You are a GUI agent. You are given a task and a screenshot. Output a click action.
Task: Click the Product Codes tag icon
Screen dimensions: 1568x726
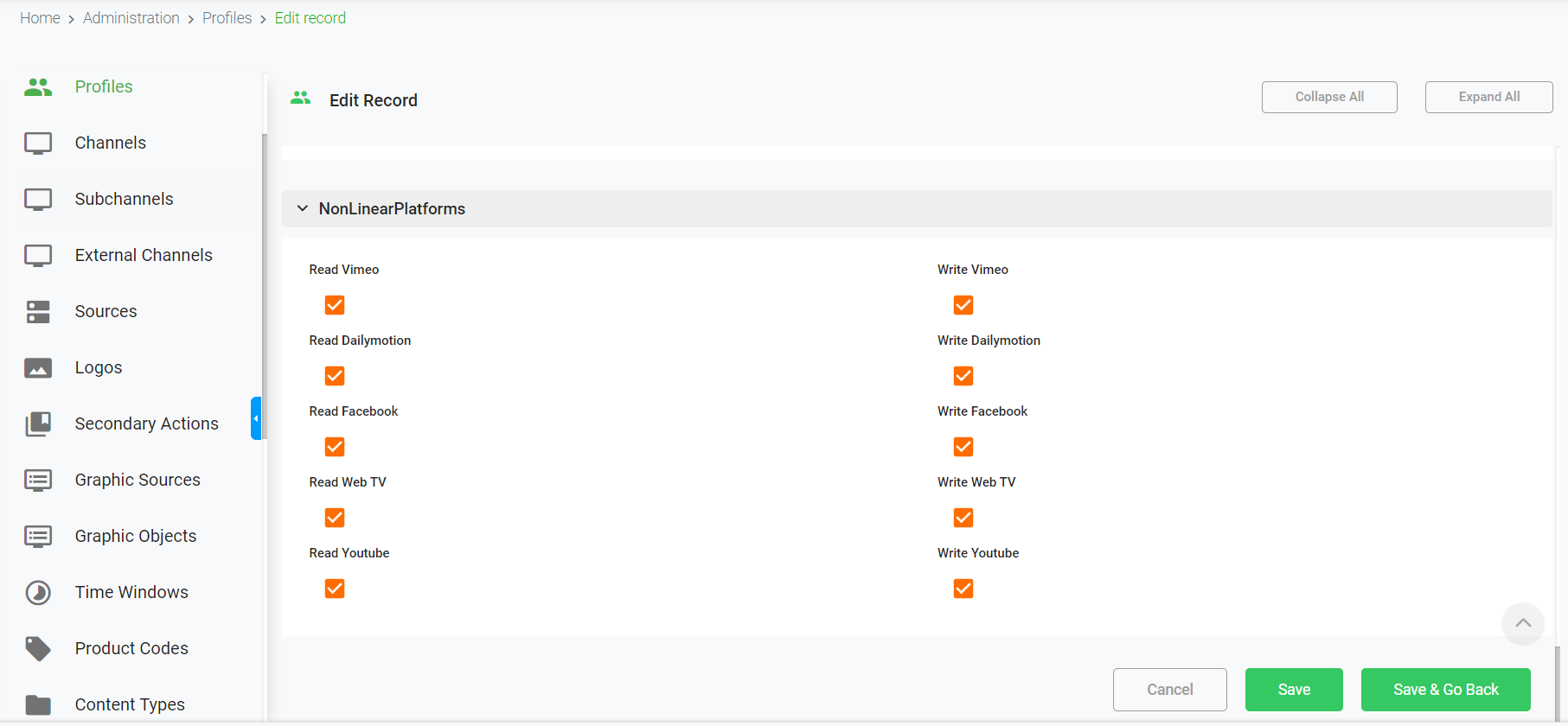point(38,648)
